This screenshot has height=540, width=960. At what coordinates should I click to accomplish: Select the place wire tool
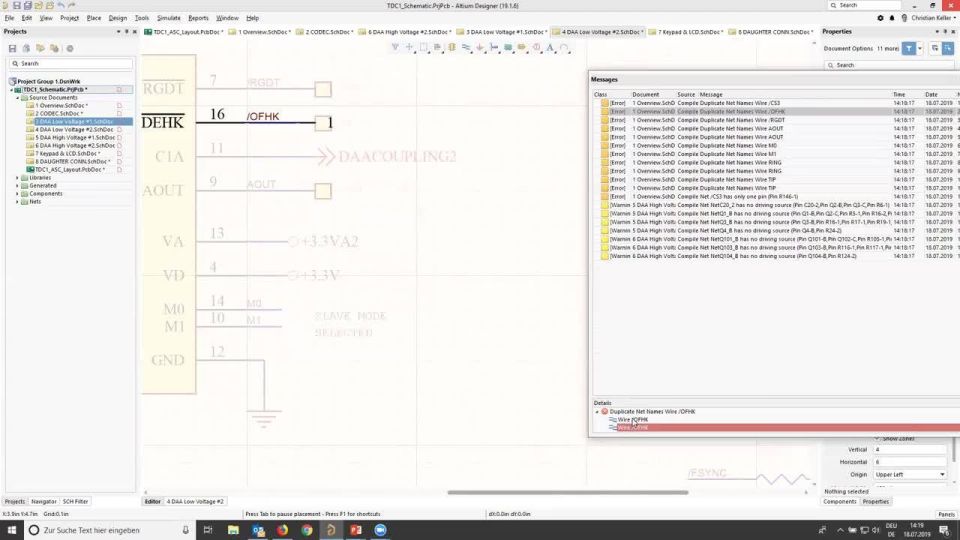point(466,47)
